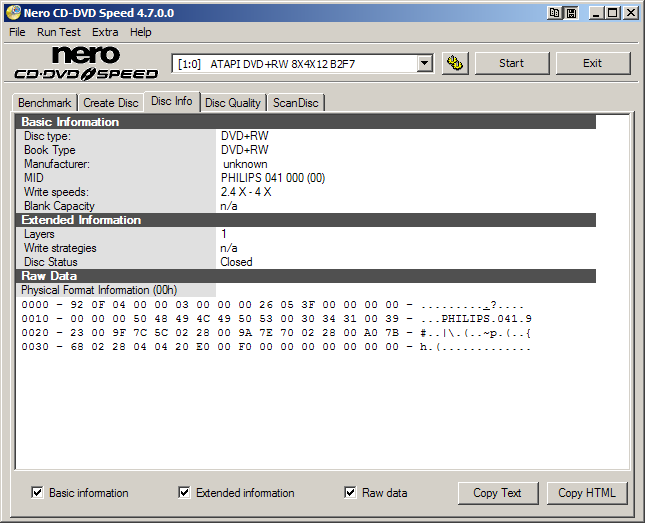
Task: Uncheck the Extended information checkbox
Action: (x=184, y=492)
